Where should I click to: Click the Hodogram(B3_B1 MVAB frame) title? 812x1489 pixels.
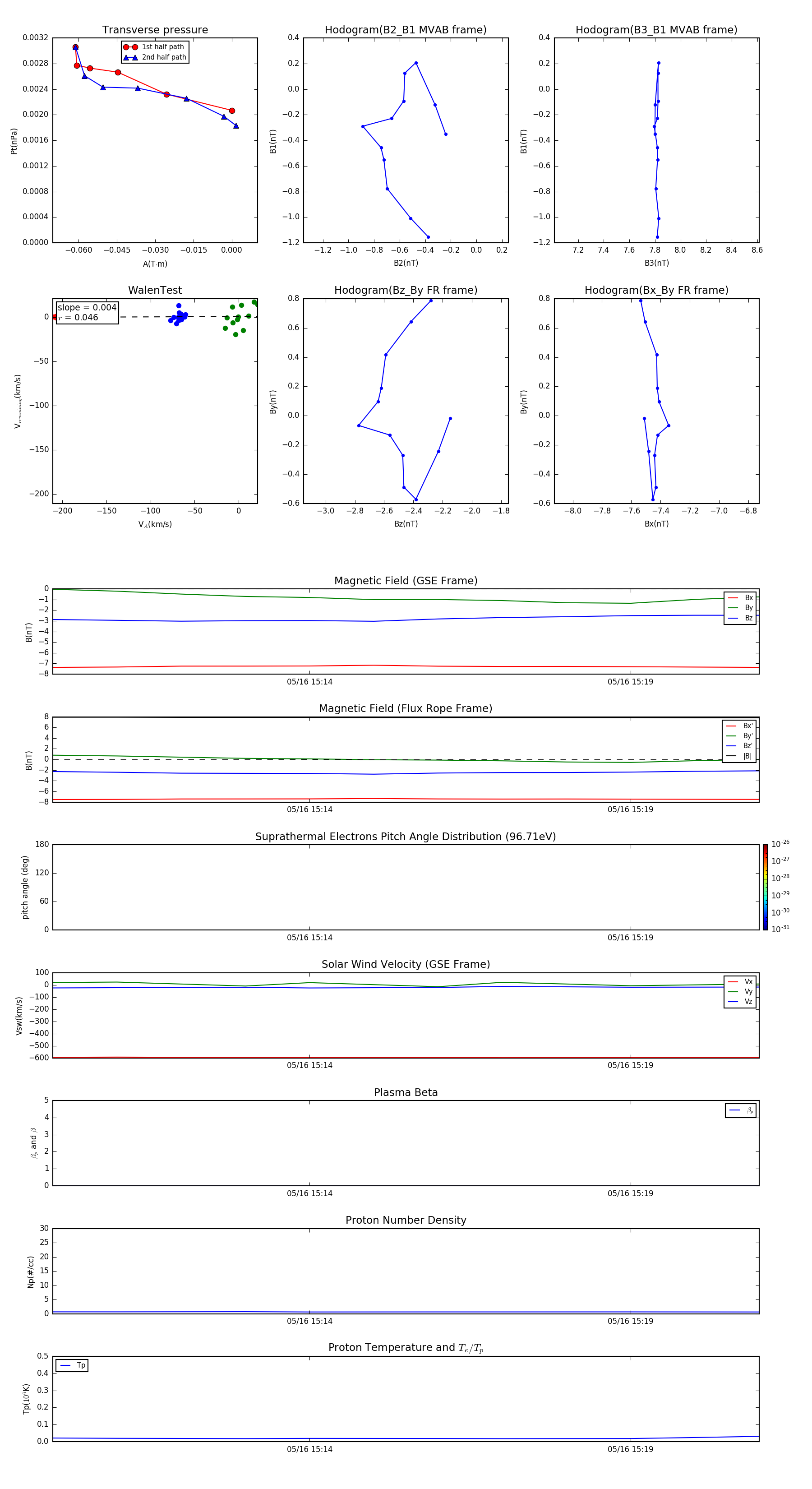656,30
